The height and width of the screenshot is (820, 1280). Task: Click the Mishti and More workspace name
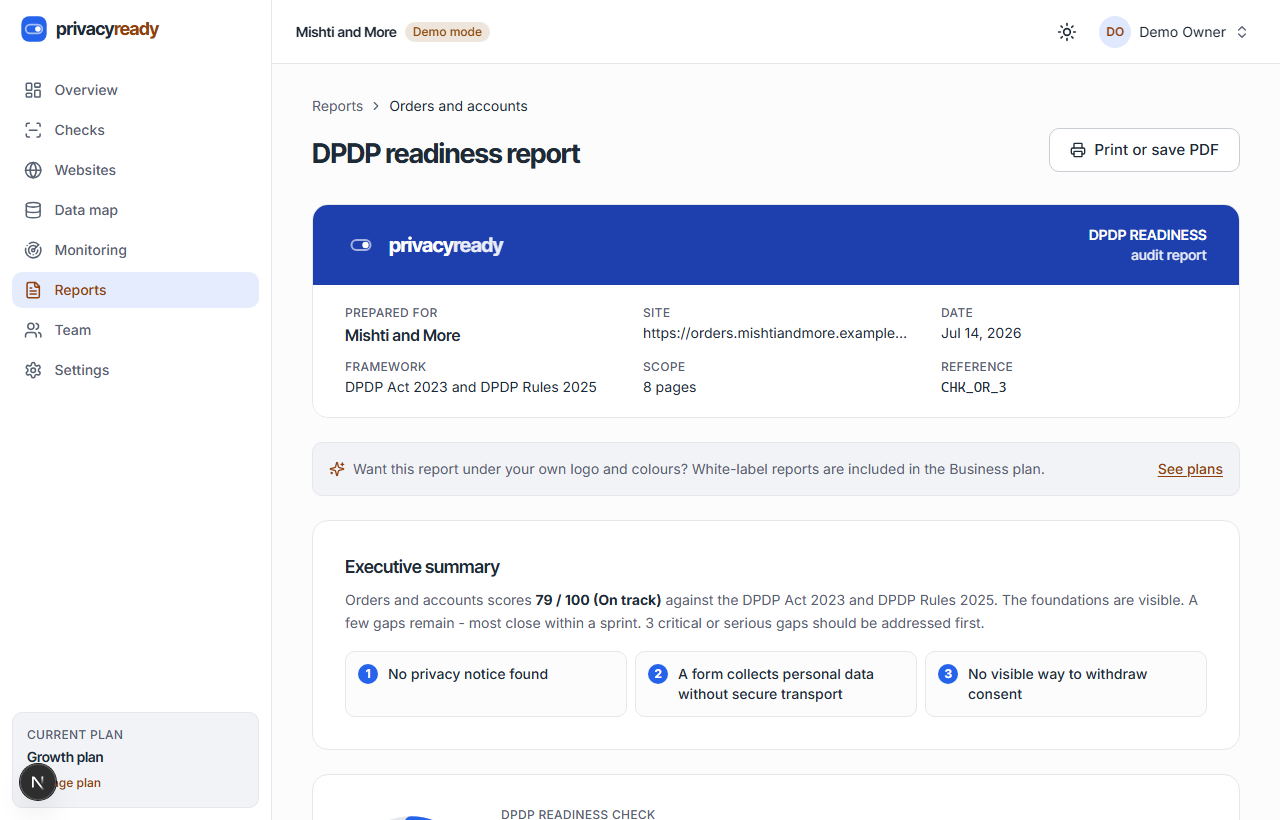(x=346, y=32)
